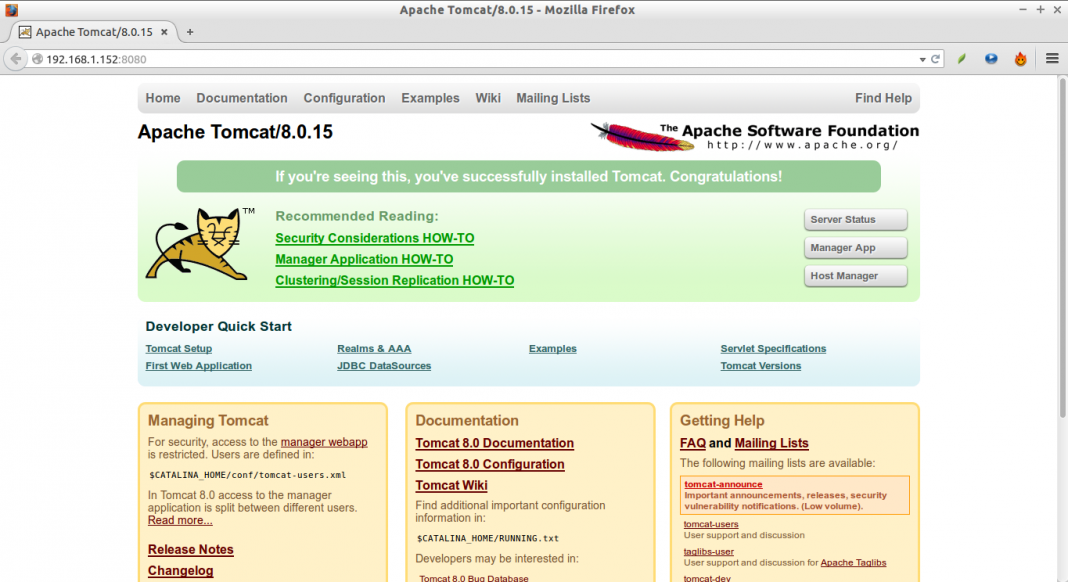This screenshot has height=582, width=1068.
Task: Click the site identity globe icon
Action: [37, 59]
